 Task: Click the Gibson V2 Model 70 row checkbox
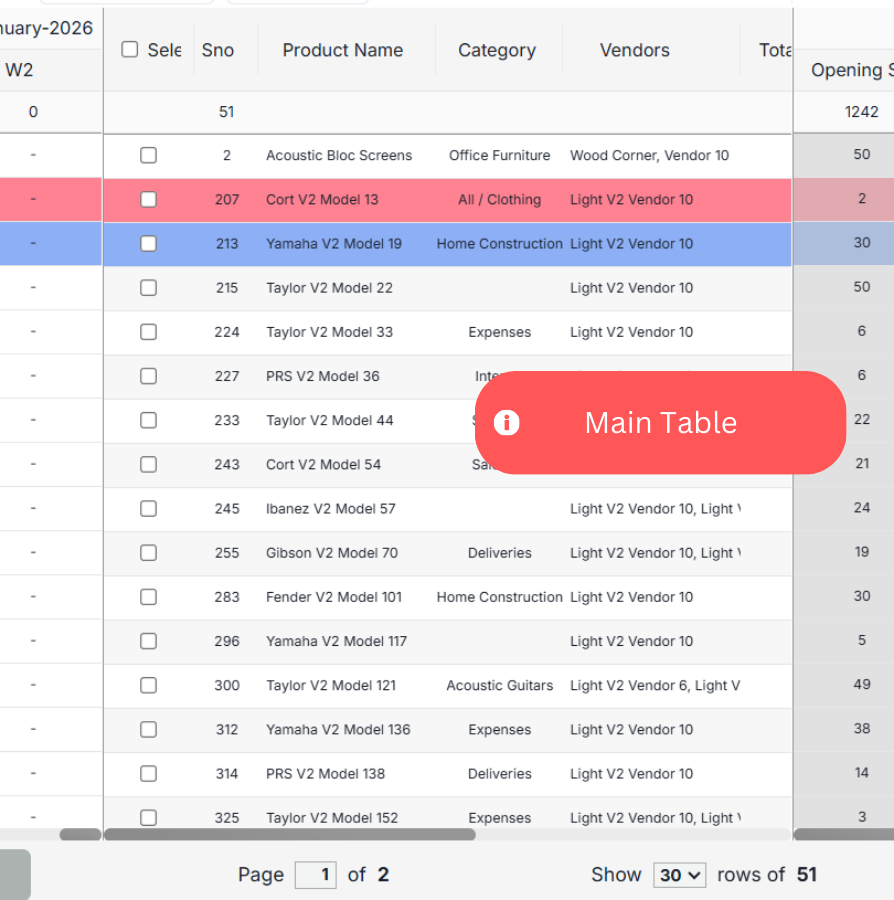(148, 553)
